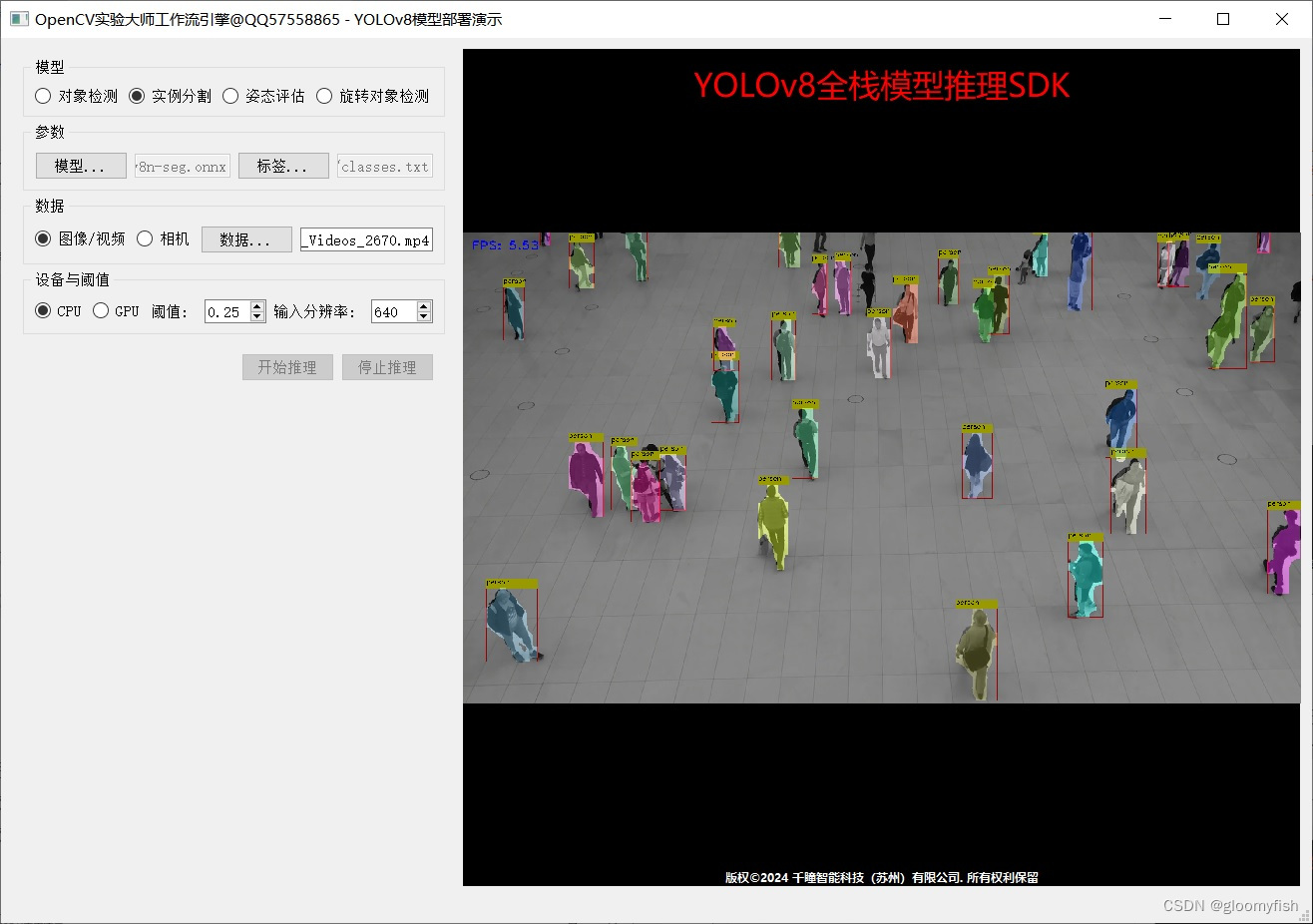The image size is (1313, 924).
Task: Click the 阈值: label text
Action: 170,311
